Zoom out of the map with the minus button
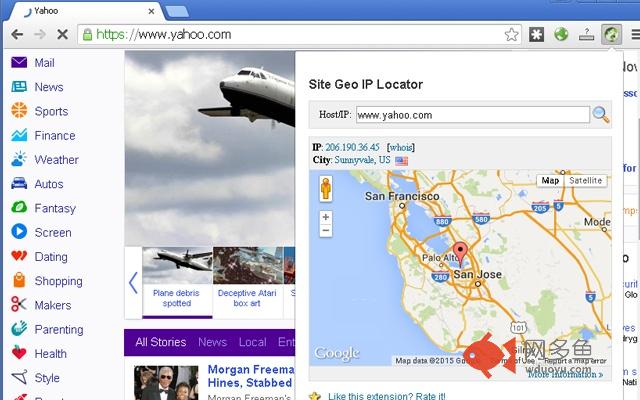 coord(326,230)
